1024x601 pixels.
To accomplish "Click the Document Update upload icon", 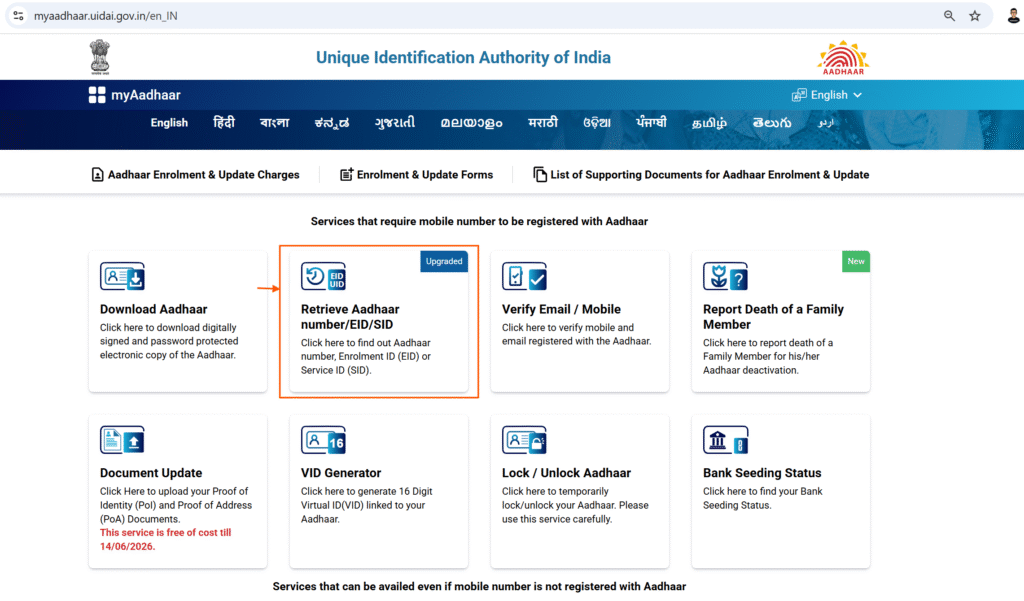I will click(x=123, y=440).
